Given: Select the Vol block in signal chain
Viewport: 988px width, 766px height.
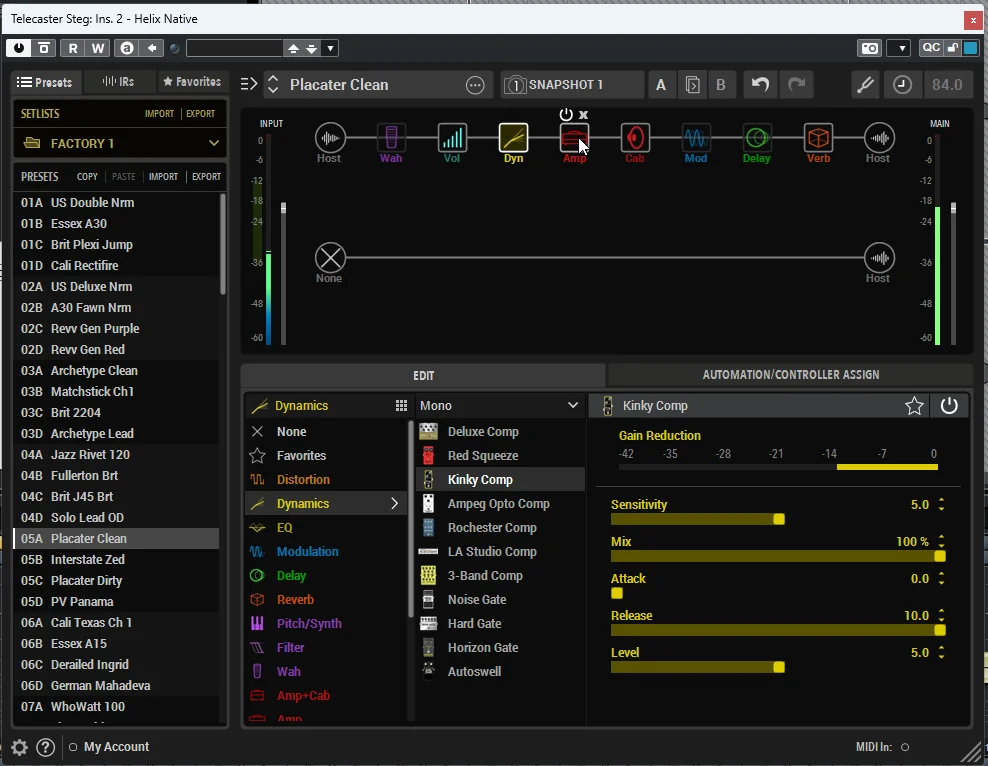Looking at the screenshot, I should click(452, 137).
